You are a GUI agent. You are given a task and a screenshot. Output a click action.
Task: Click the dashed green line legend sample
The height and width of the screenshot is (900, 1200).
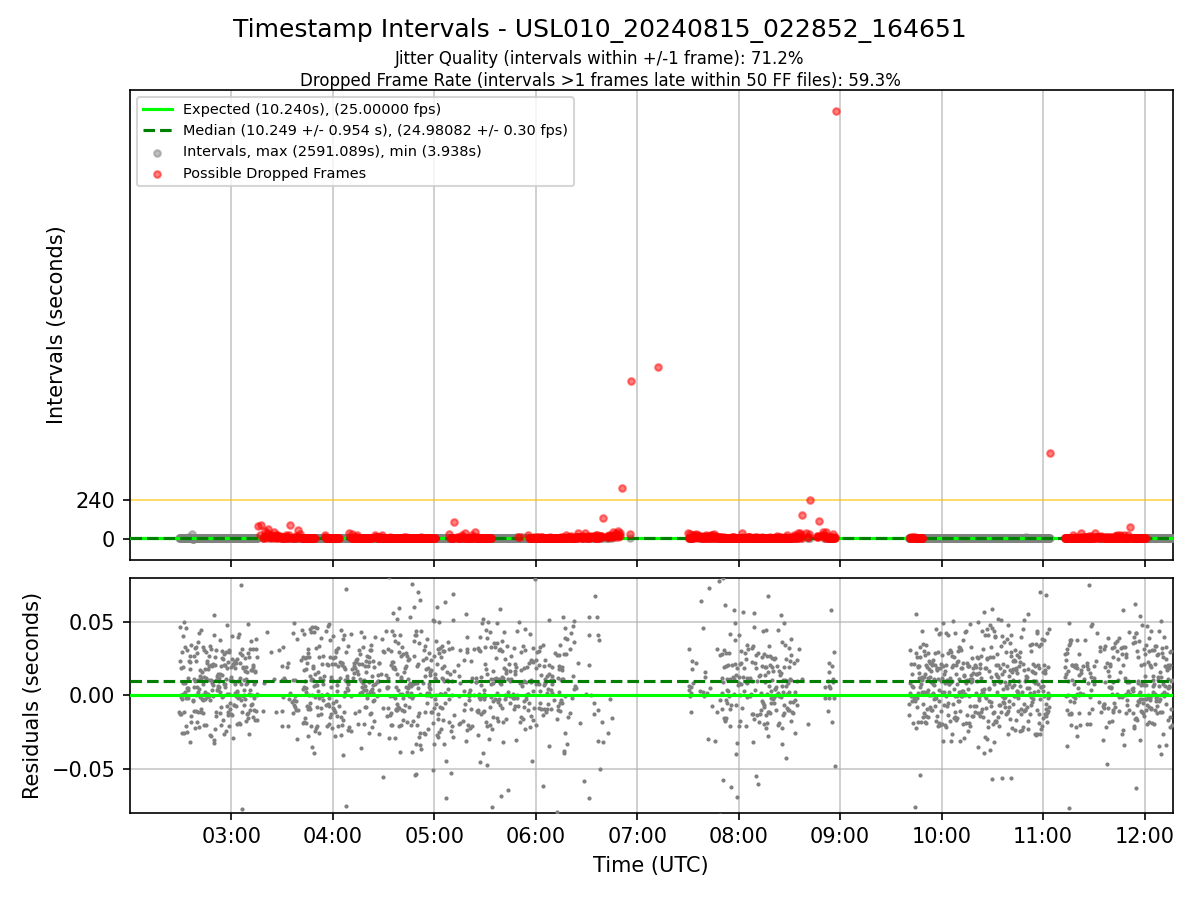pyautogui.click(x=158, y=130)
